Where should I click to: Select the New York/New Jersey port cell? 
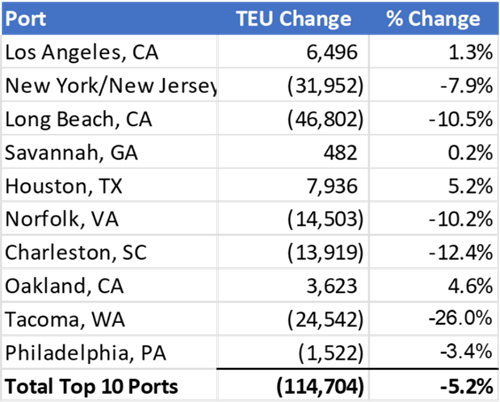coord(111,86)
